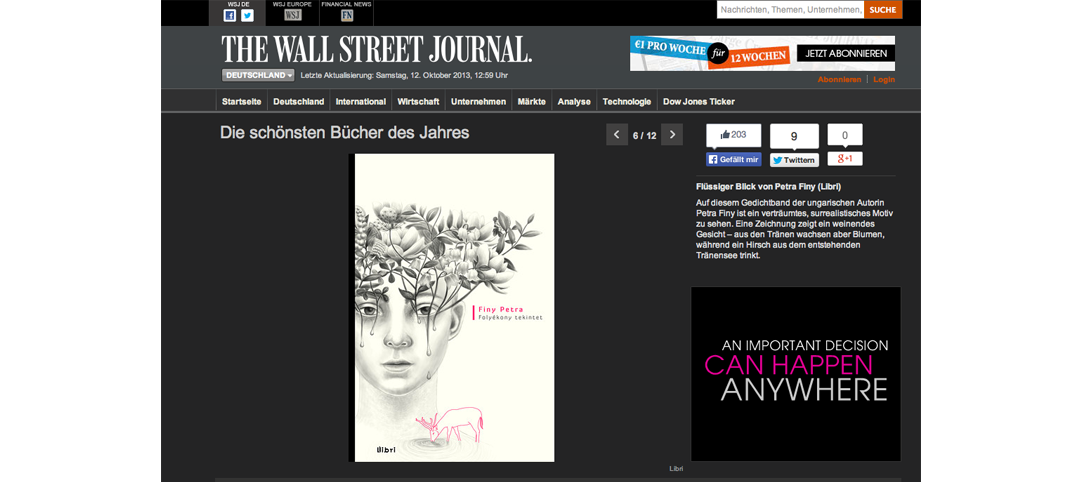
Task: Click the 'Letzte Aktualisierung' timestamp text
Action: click(404, 75)
